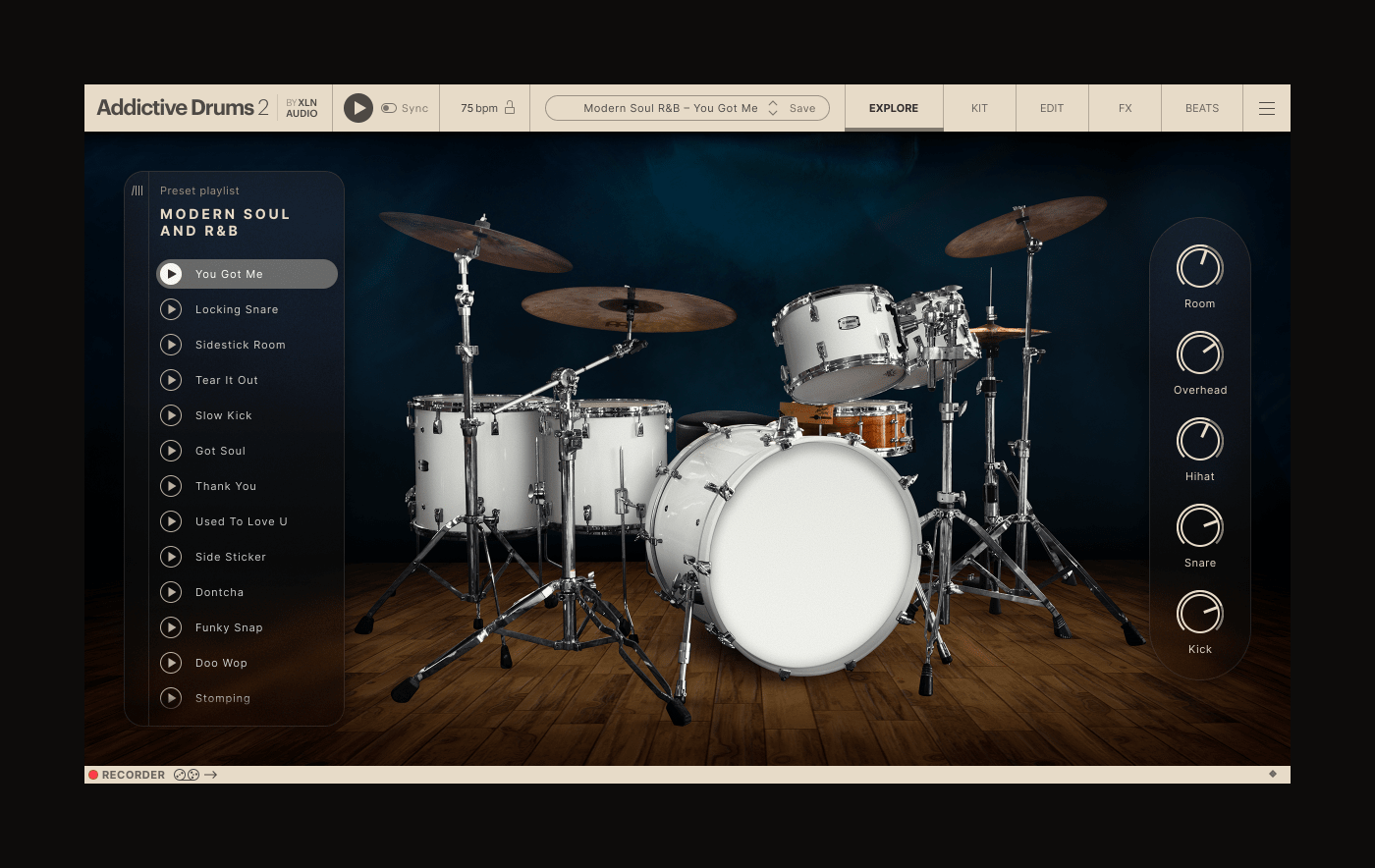This screenshot has width=1375, height=868.
Task: Click the 75 bpm tempo value
Action: click(479, 108)
